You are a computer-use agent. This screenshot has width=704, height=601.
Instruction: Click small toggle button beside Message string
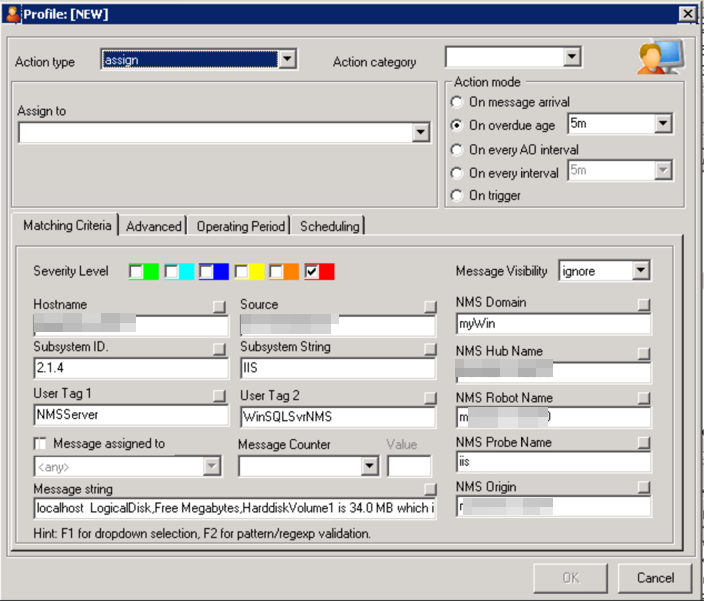tap(430, 489)
